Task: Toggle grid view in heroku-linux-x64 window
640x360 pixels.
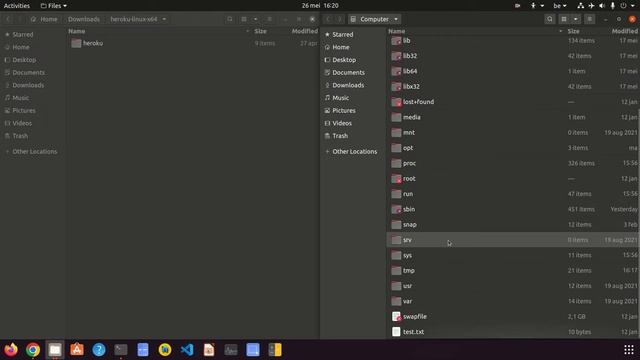Action: pyautogui.click(x=244, y=19)
